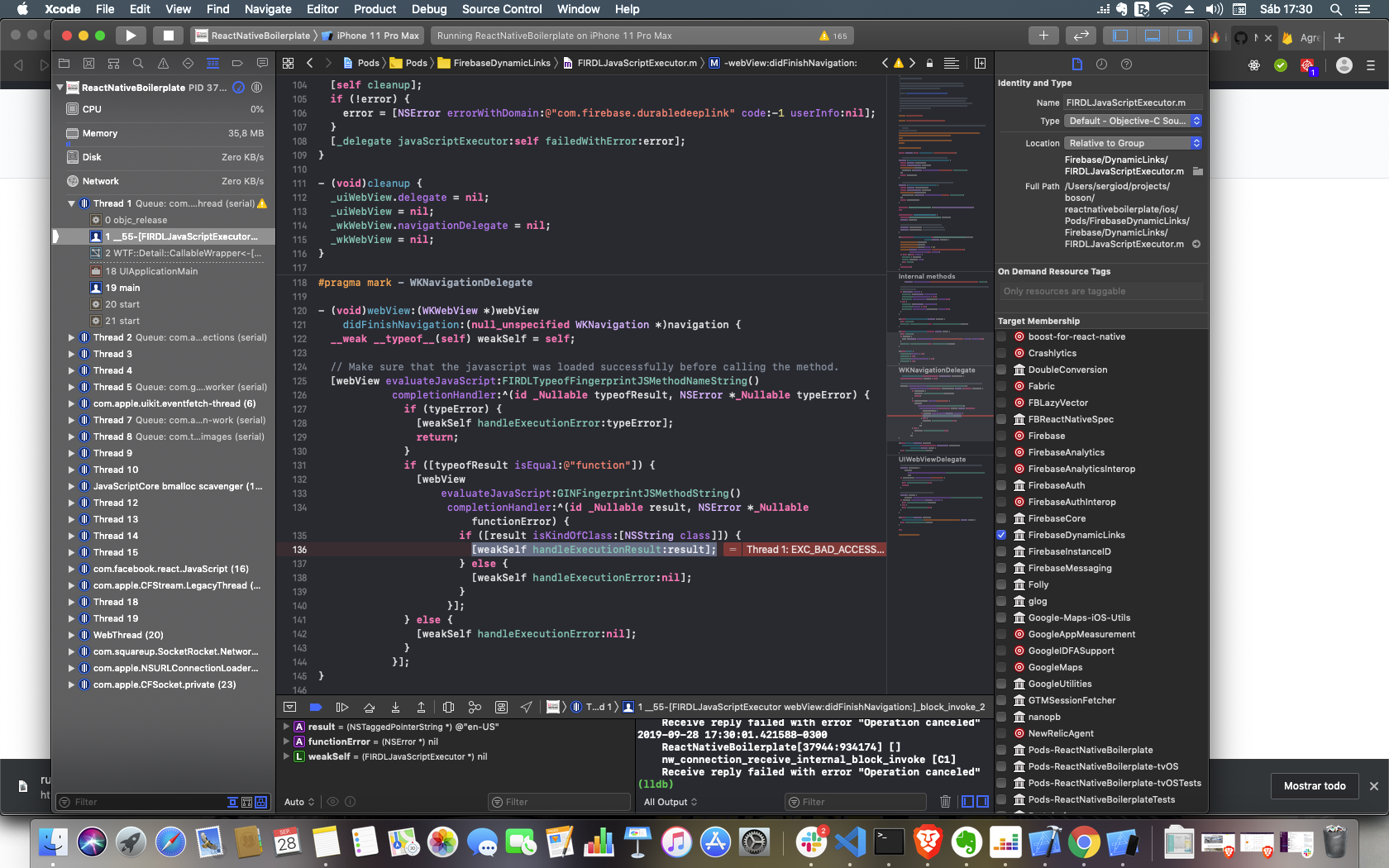1389x868 pixels.
Task: Open the Editor menu
Action: [x=322, y=9]
